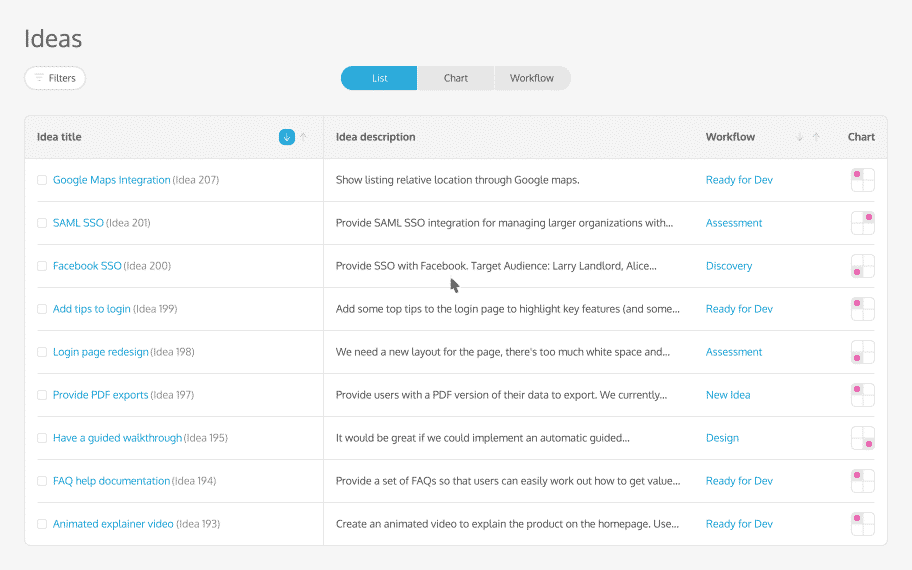Open the New Idea workflow status
Screen dimensions: 912x570
(x=728, y=395)
